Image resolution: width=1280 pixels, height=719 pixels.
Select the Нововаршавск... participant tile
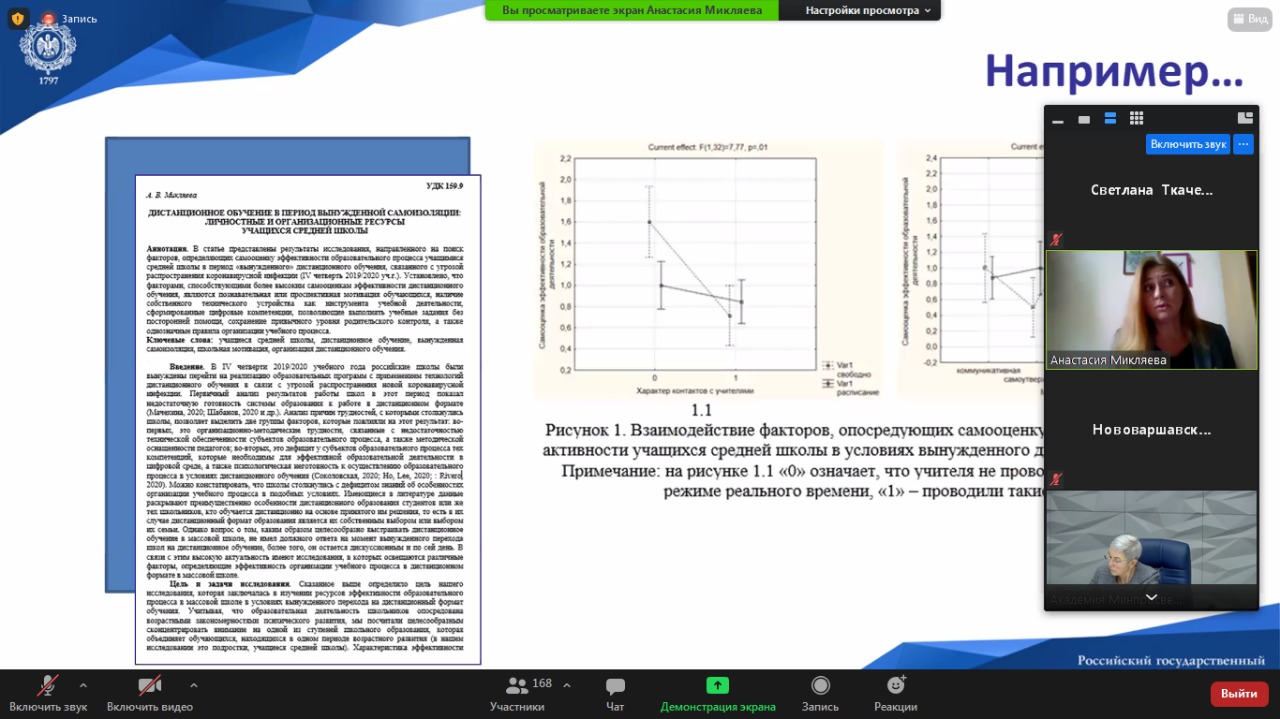coord(1152,430)
